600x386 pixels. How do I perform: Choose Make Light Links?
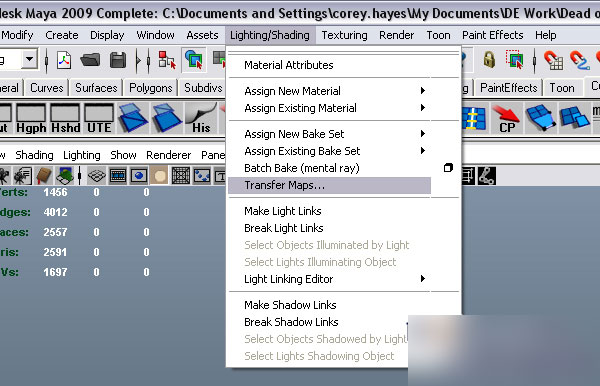329,211
